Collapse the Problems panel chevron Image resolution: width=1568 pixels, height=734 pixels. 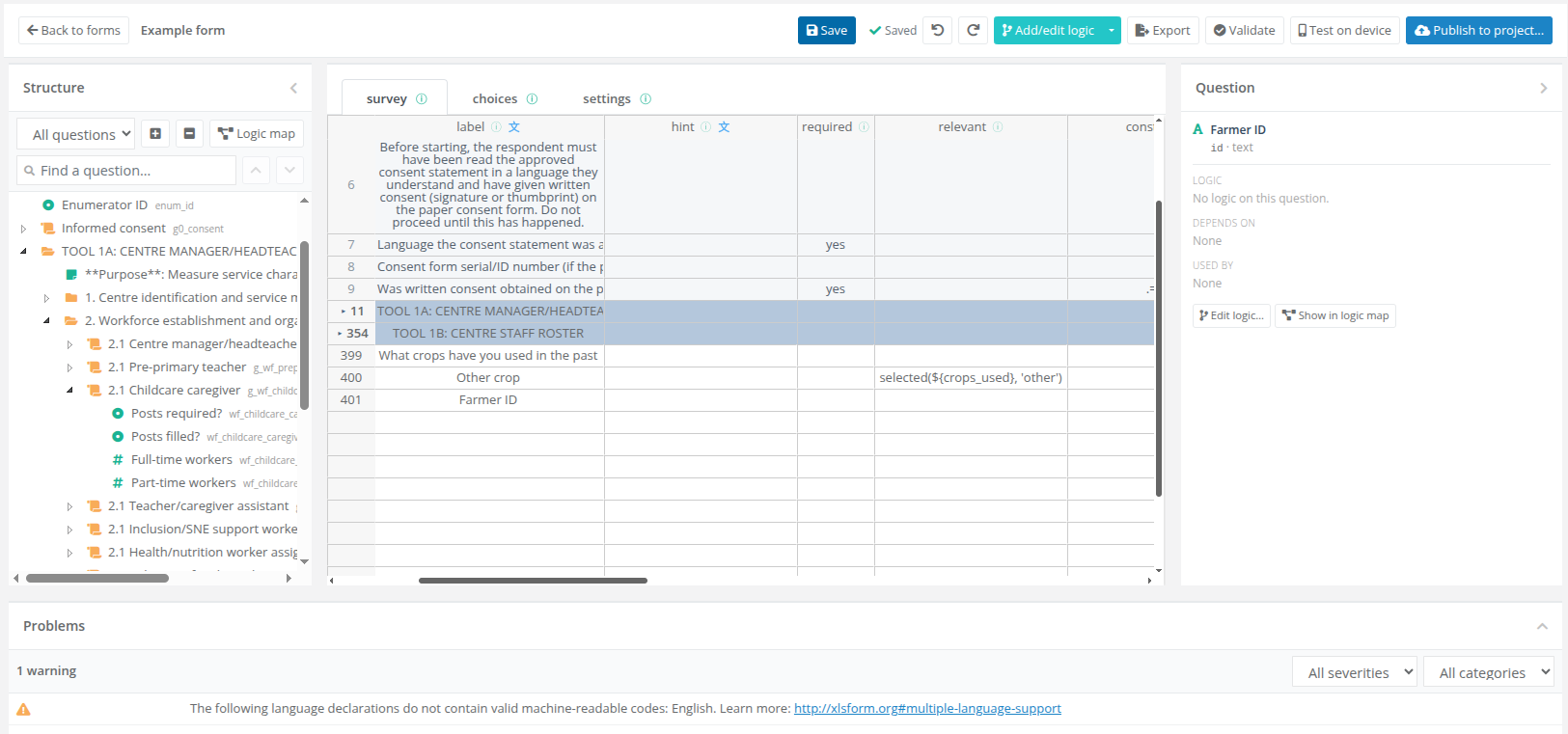1542,626
